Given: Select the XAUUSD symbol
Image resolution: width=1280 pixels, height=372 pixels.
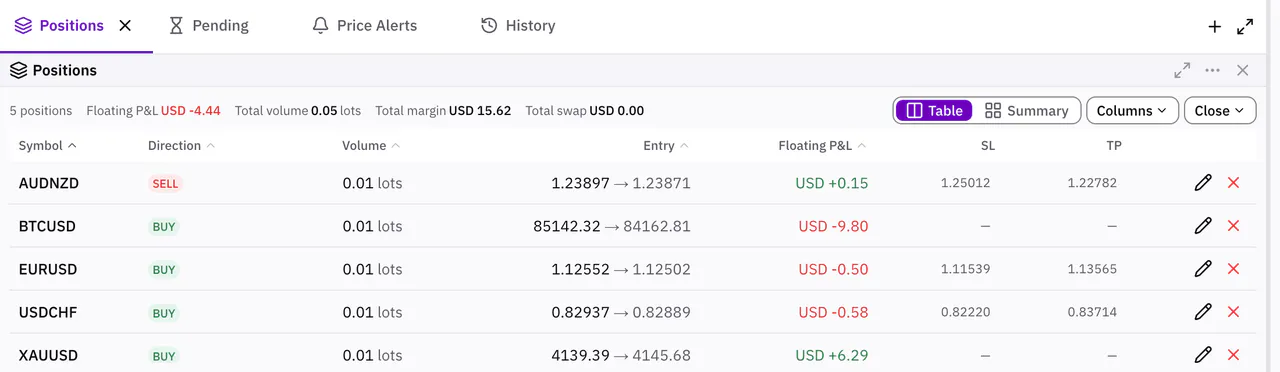Looking at the screenshot, I should 48,355.
